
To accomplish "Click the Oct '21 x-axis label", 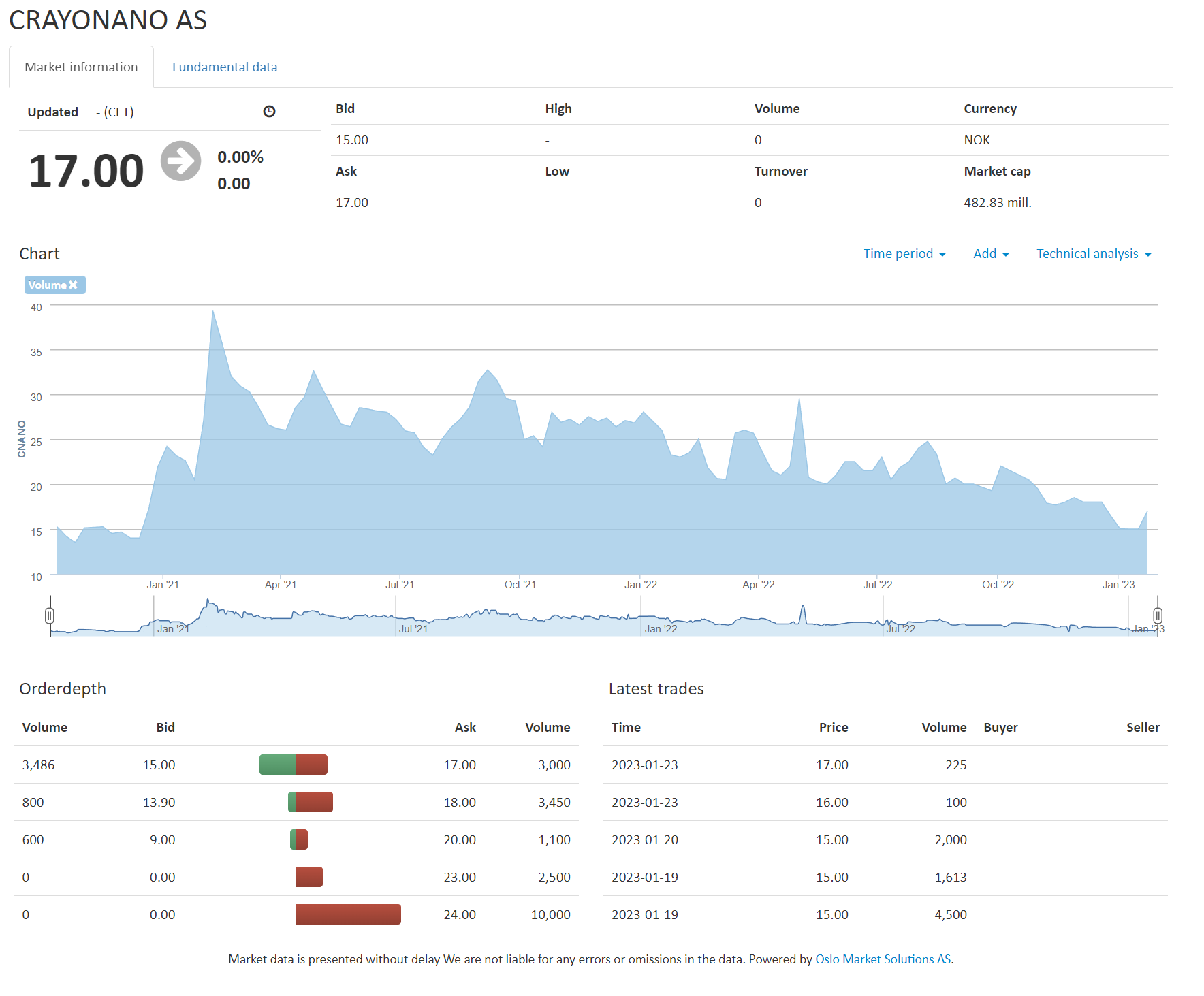I will tap(520, 584).
